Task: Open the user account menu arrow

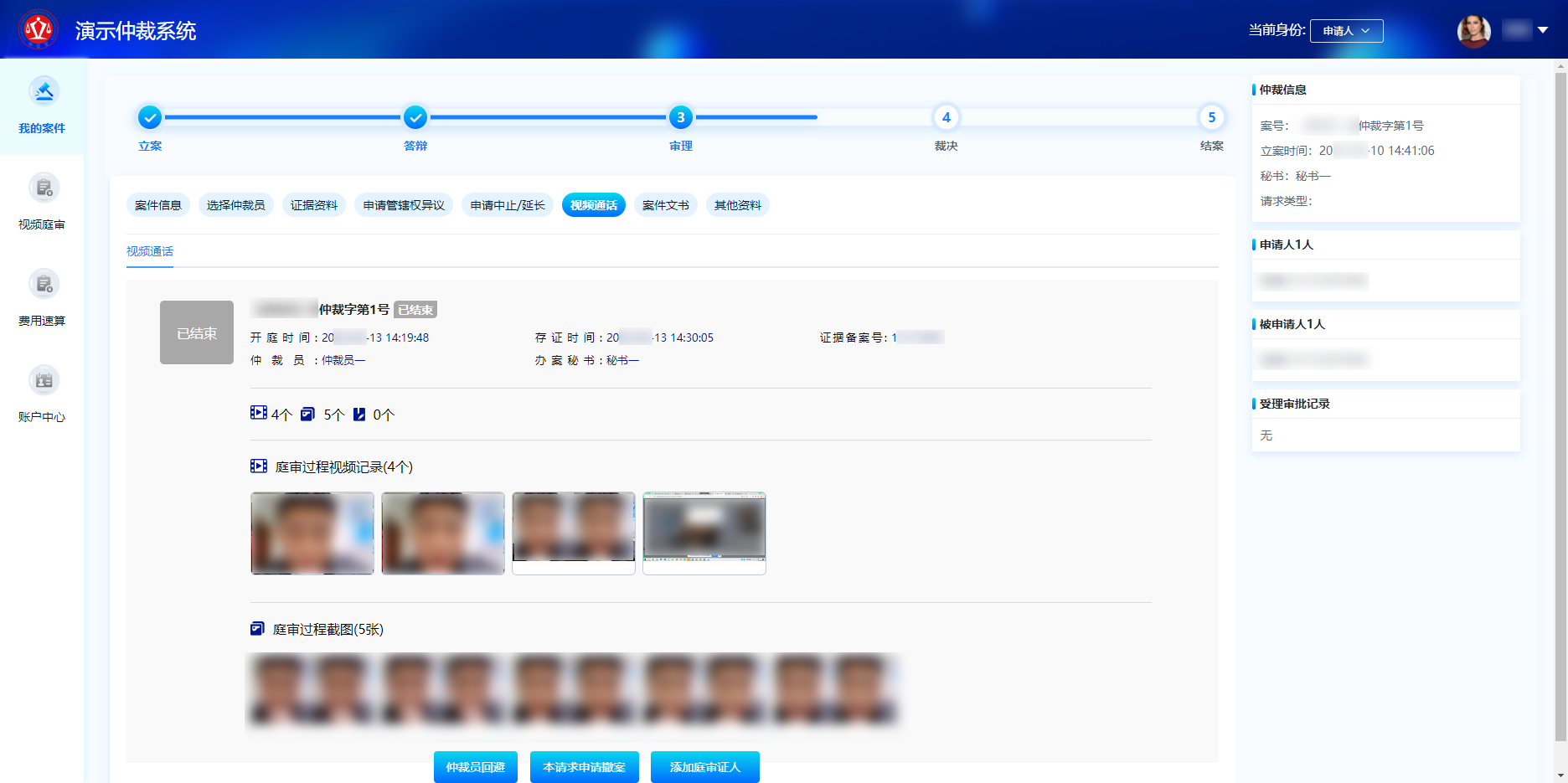Action: (x=1543, y=30)
